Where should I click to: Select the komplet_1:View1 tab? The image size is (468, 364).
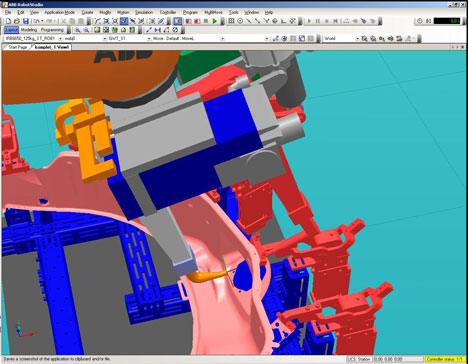tap(52, 47)
